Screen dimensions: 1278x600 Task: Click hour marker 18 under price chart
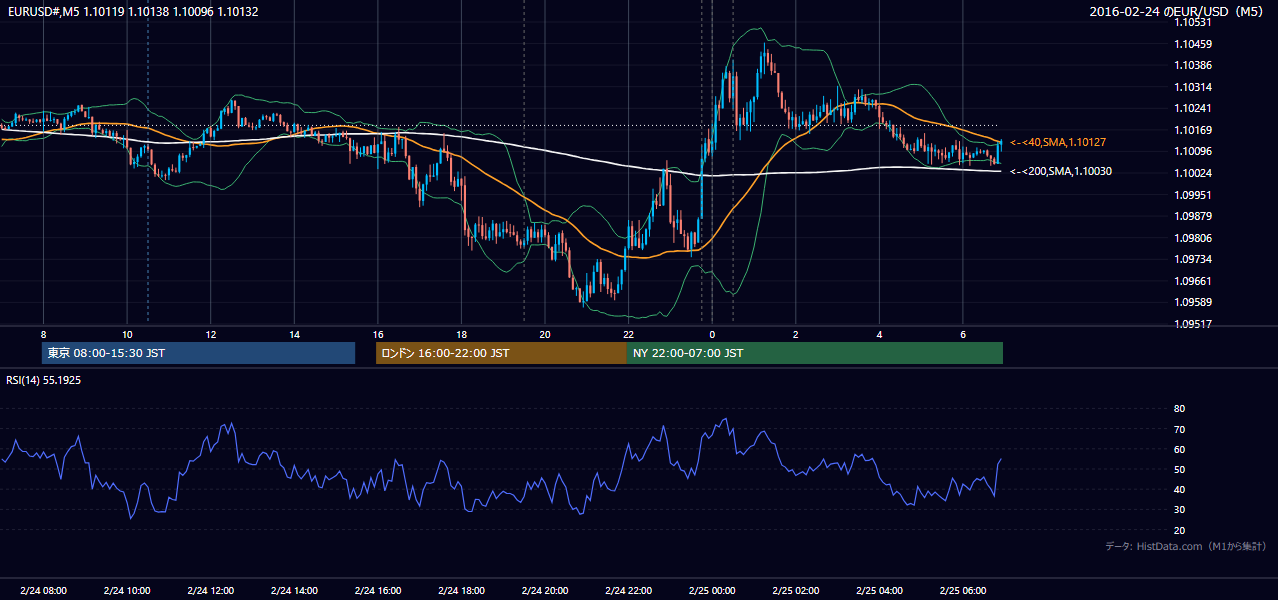(x=461, y=333)
